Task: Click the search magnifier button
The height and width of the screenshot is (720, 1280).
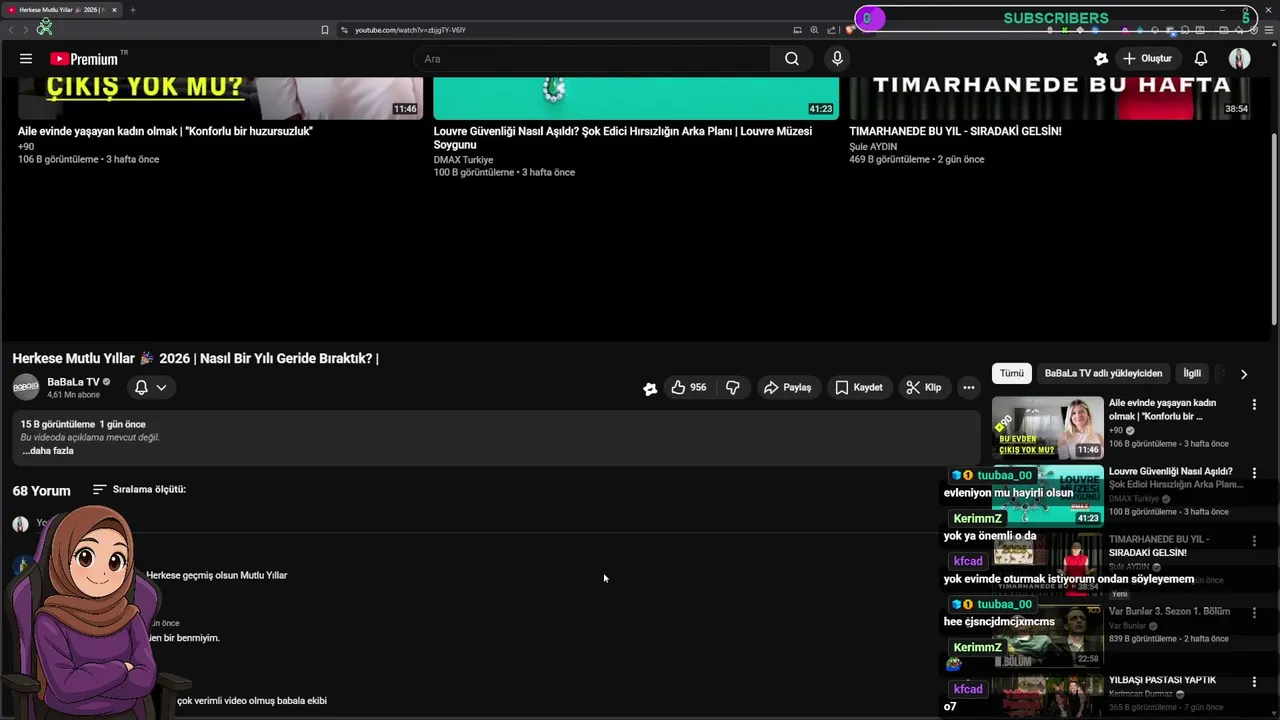Action: click(x=791, y=59)
